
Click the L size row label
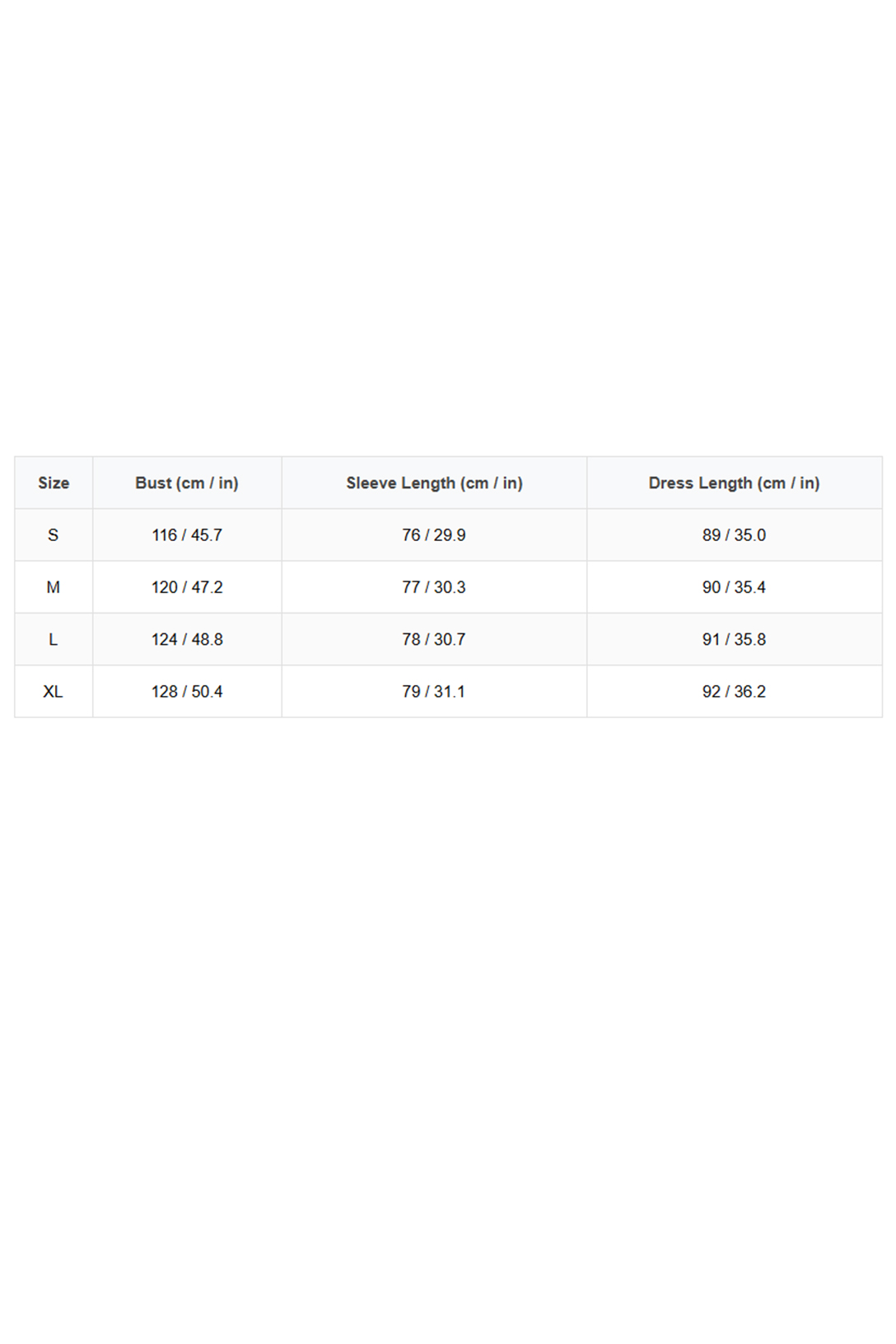click(x=54, y=640)
